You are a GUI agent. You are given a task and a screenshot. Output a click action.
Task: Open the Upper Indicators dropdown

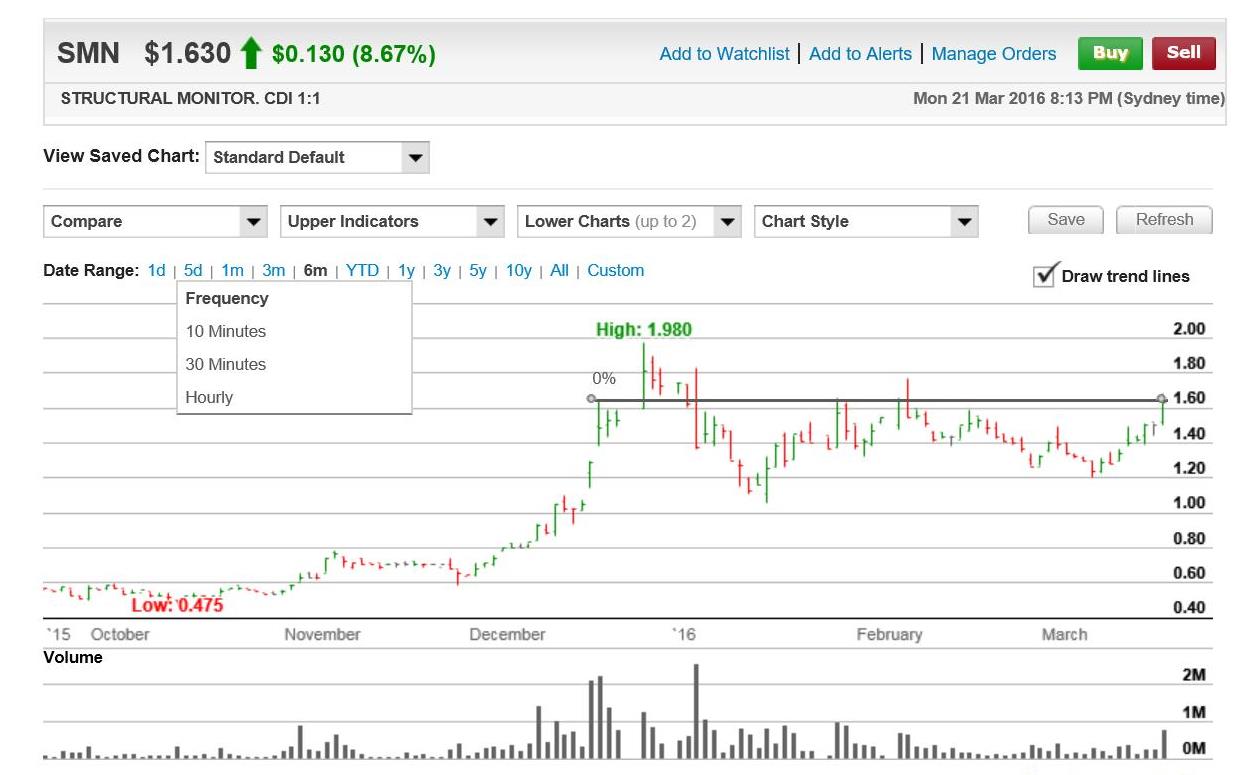click(x=392, y=221)
